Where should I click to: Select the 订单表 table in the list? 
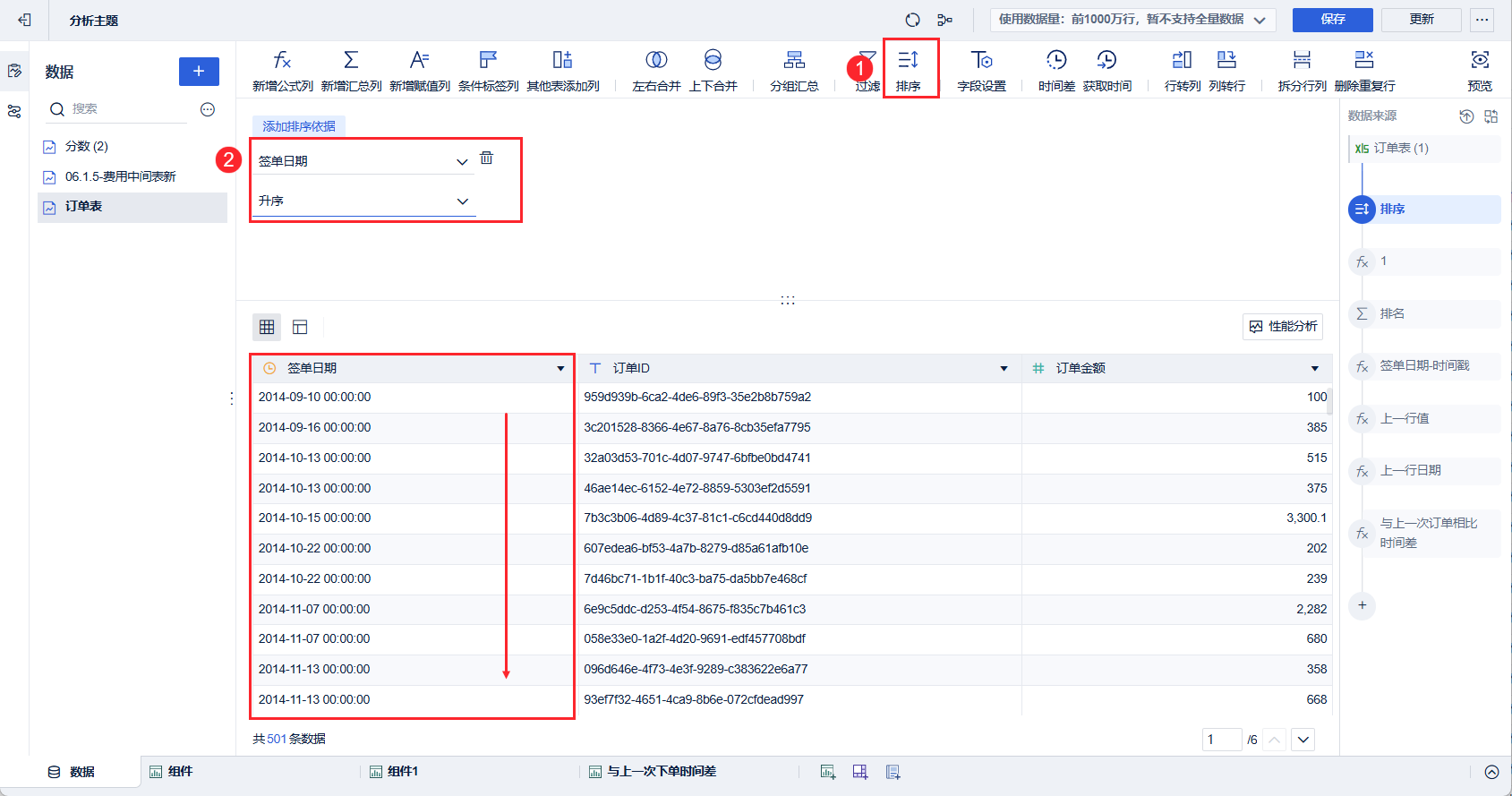(x=132, y=207)
